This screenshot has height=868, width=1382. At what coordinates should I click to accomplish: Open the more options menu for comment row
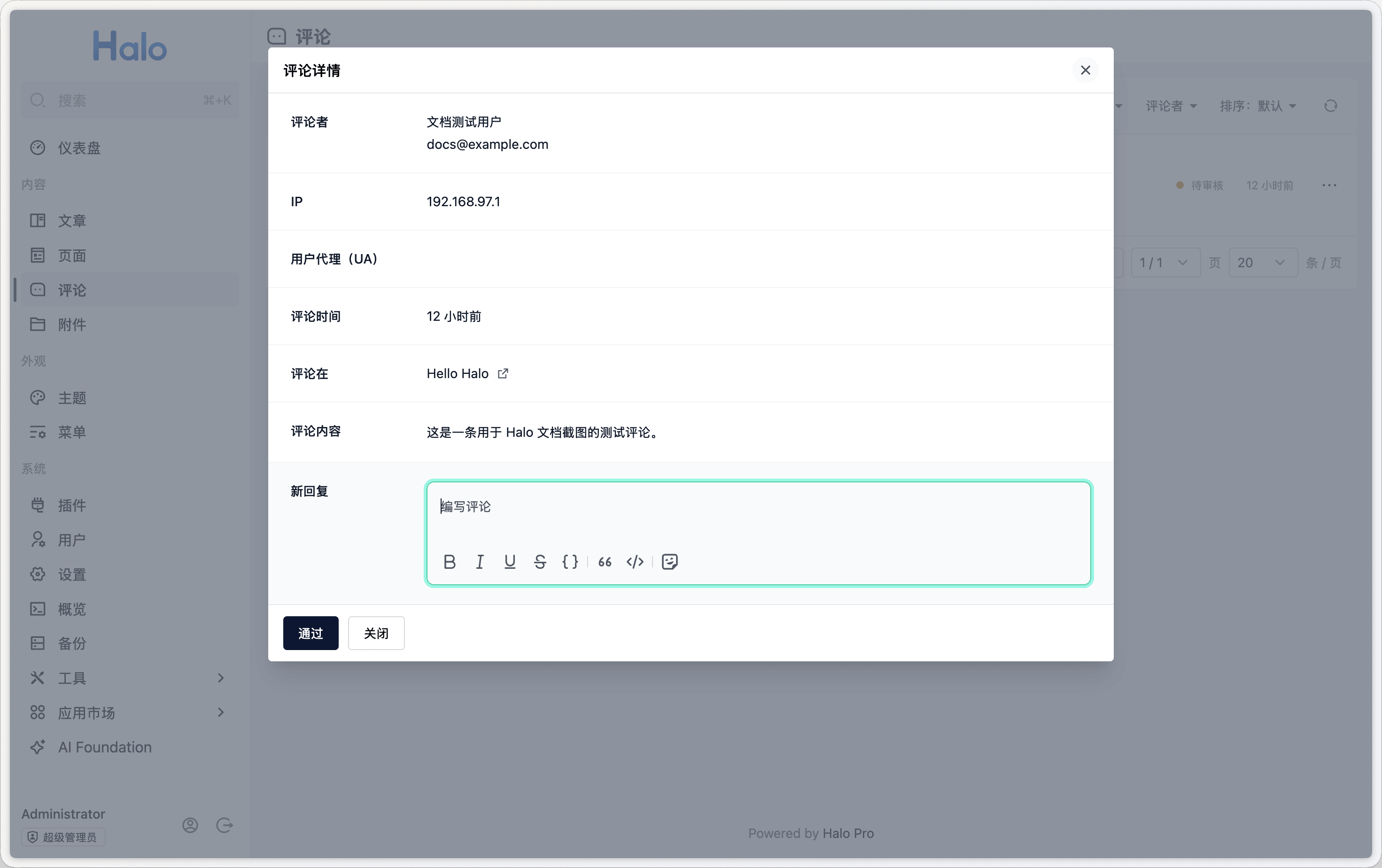click(x=1329, y=185)
